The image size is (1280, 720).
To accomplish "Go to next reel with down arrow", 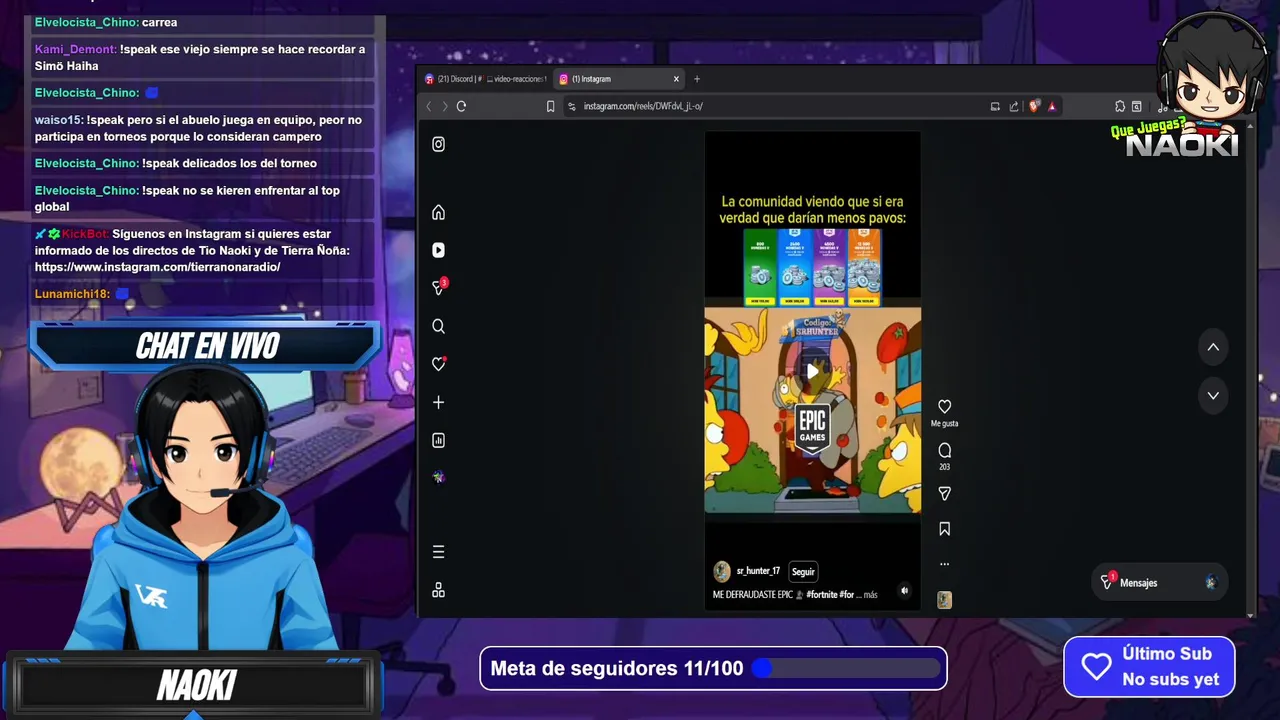I will [1213, 395].
